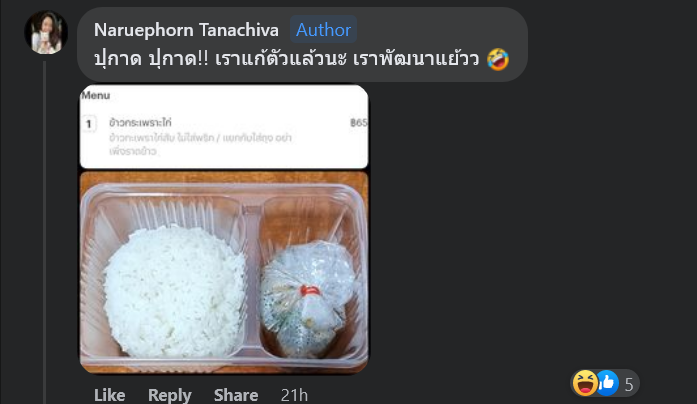This screenshot has width=697, height=404.
Task: Click the Naruephorn Tanachiva name link
Action: [x=186, y=30]
